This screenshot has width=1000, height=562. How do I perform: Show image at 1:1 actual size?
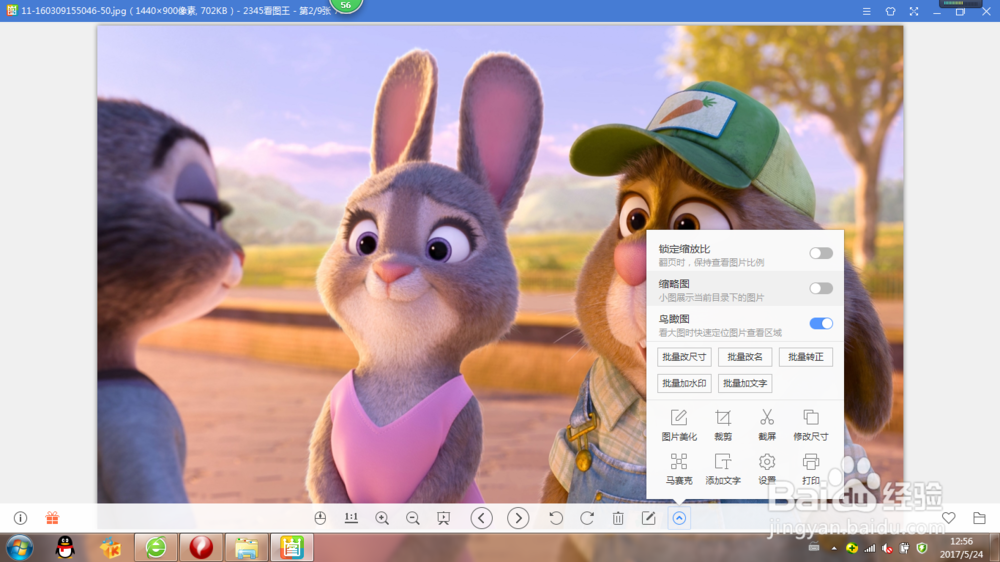point(351,518)
